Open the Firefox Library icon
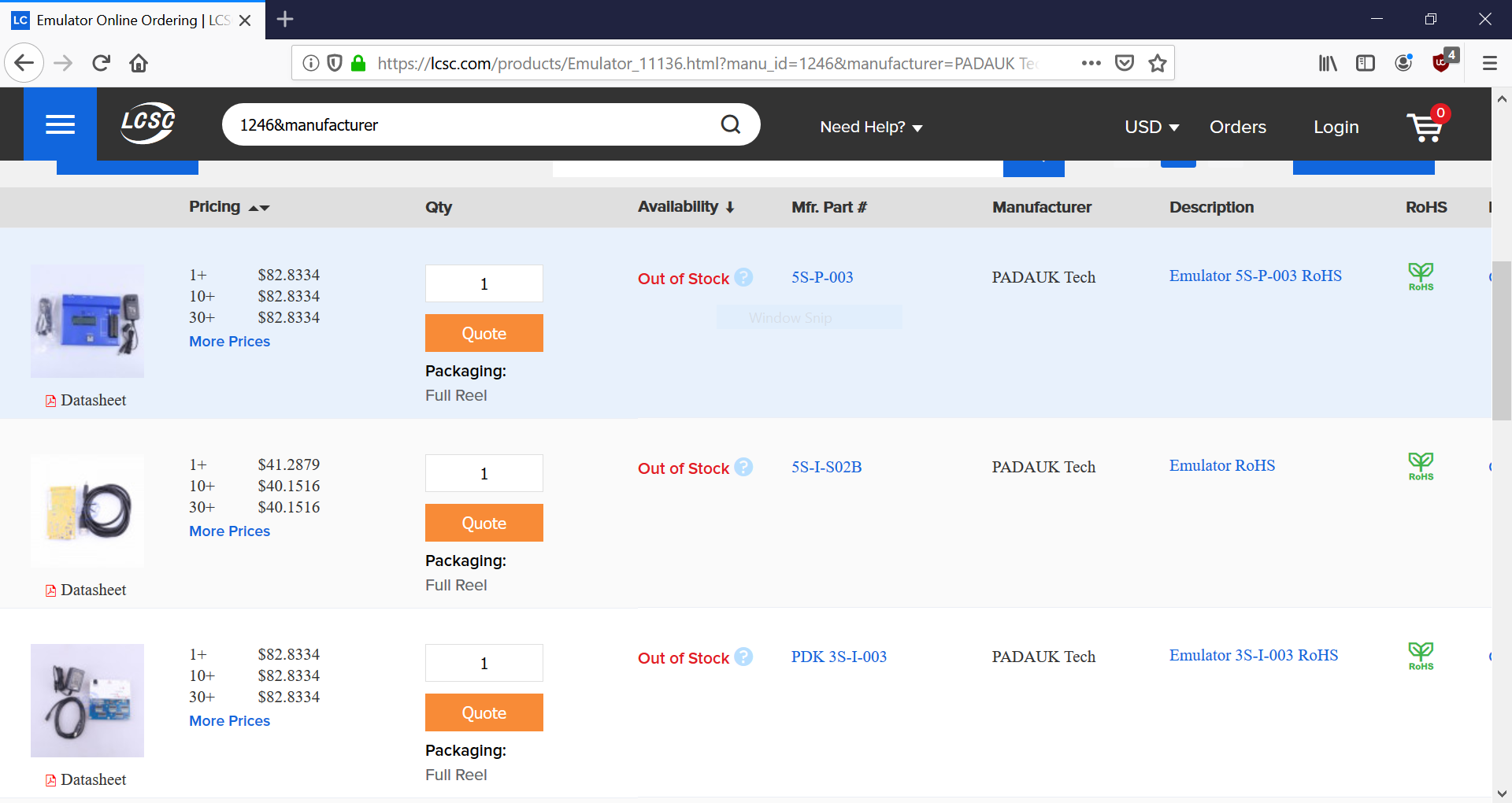The image size is (1512, 803). coord(1328,63)
